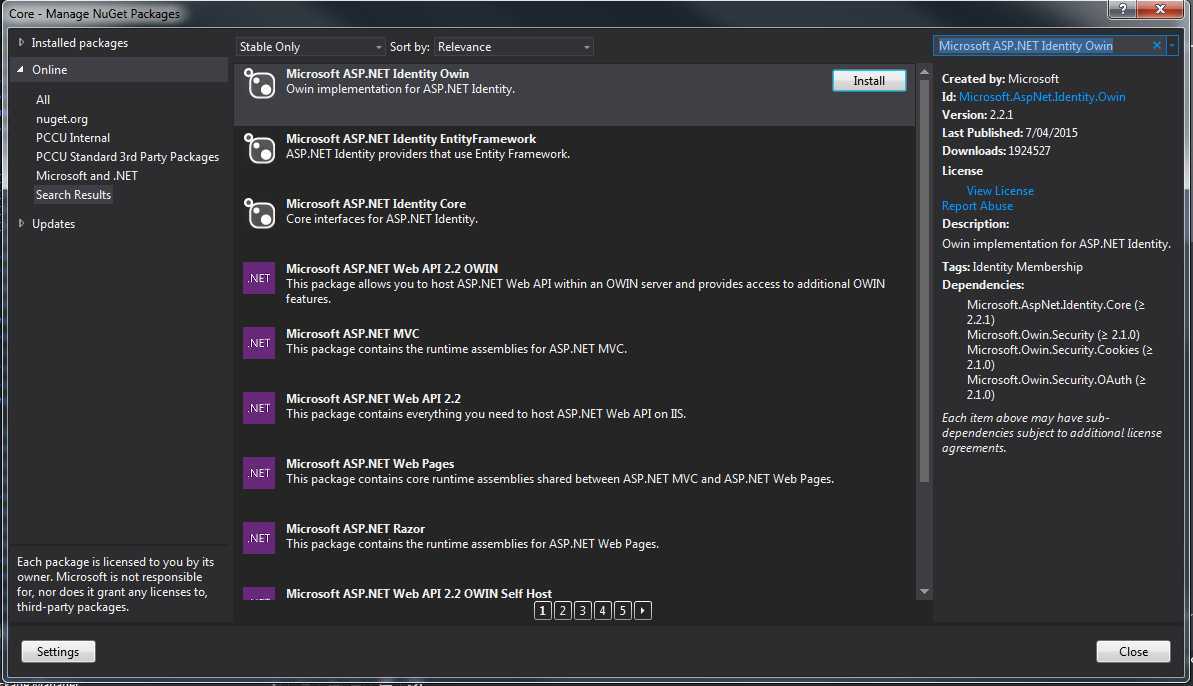
Task: Select the All source under Online
Action: [x=43, y=100]
